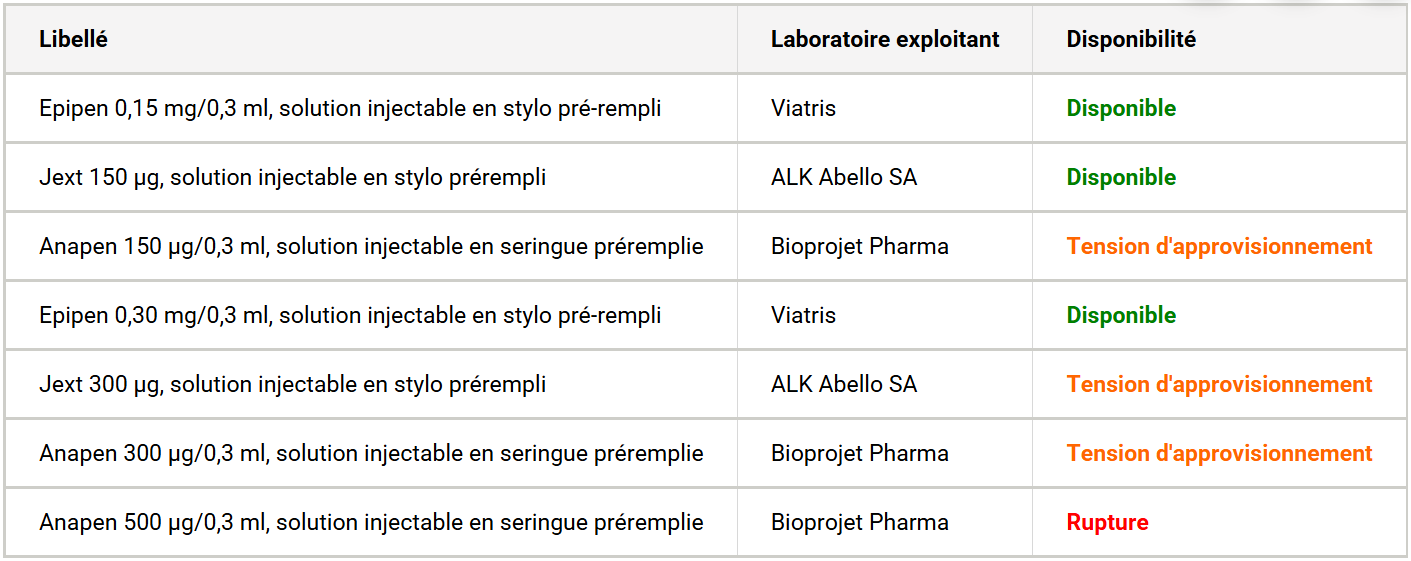This screenshot has height=561, width=1411.
Task: Click the Disponibilité column header
Action: (1131, 39)
